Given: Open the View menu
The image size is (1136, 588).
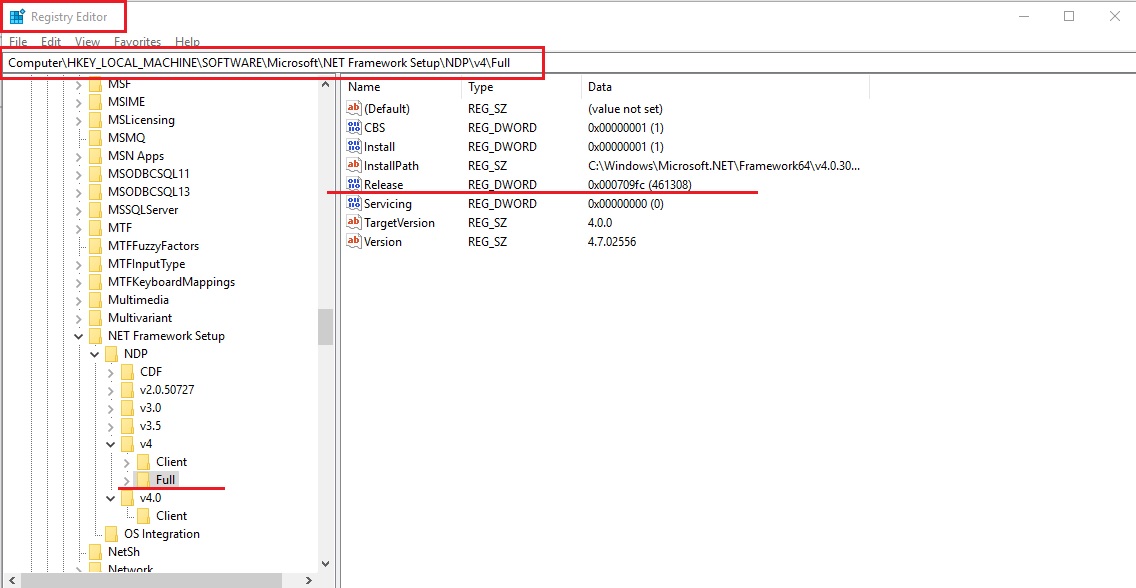Looking at the screenshot, I should 88,42.
